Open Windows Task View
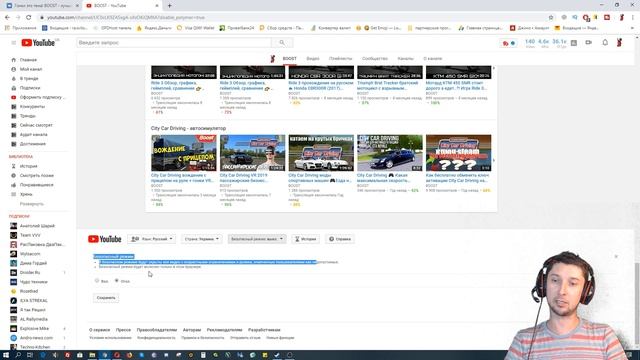640x360 pixels. click(30, 355)
